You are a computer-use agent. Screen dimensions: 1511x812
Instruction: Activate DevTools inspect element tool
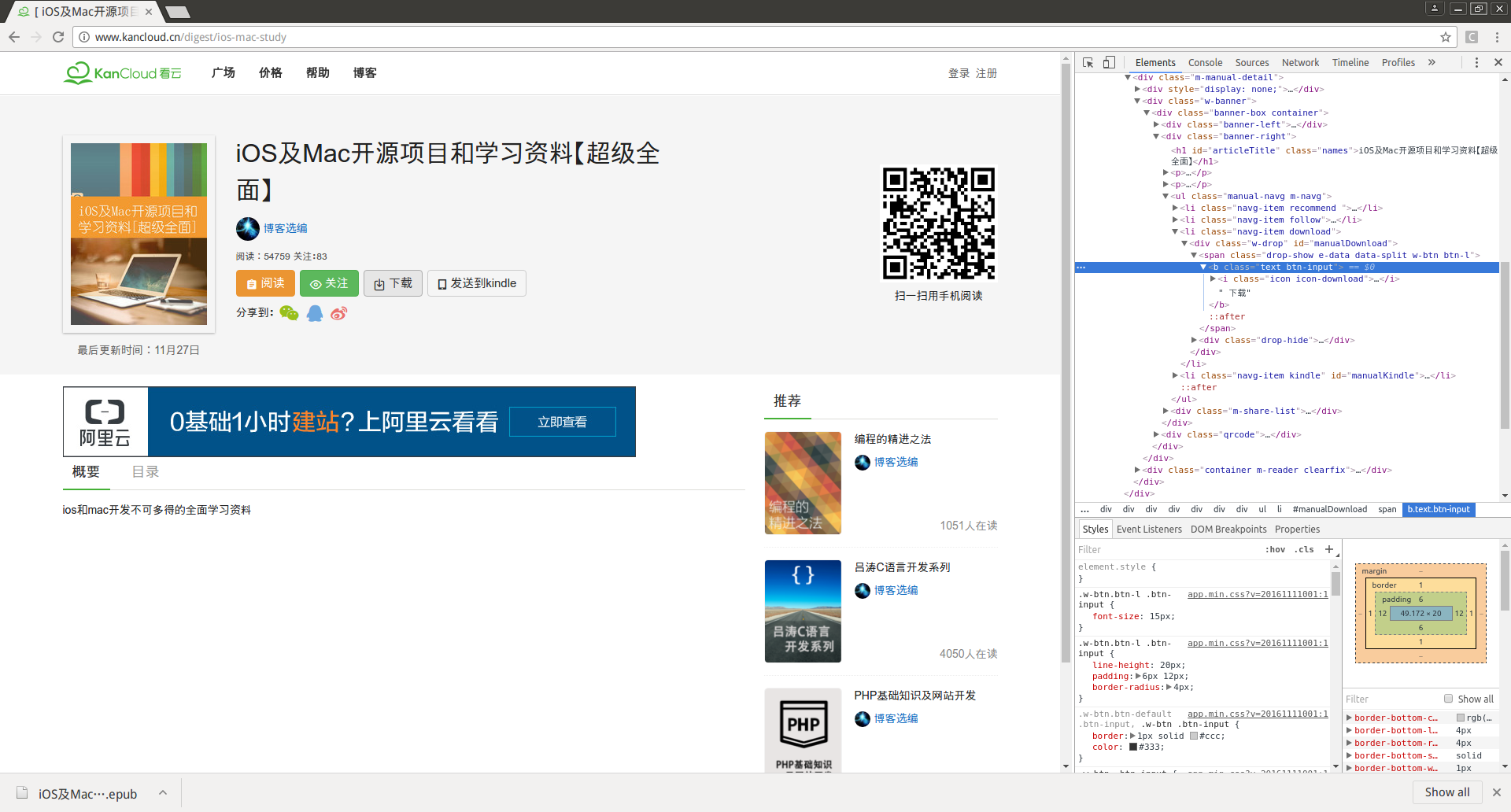coord(1088,62)
